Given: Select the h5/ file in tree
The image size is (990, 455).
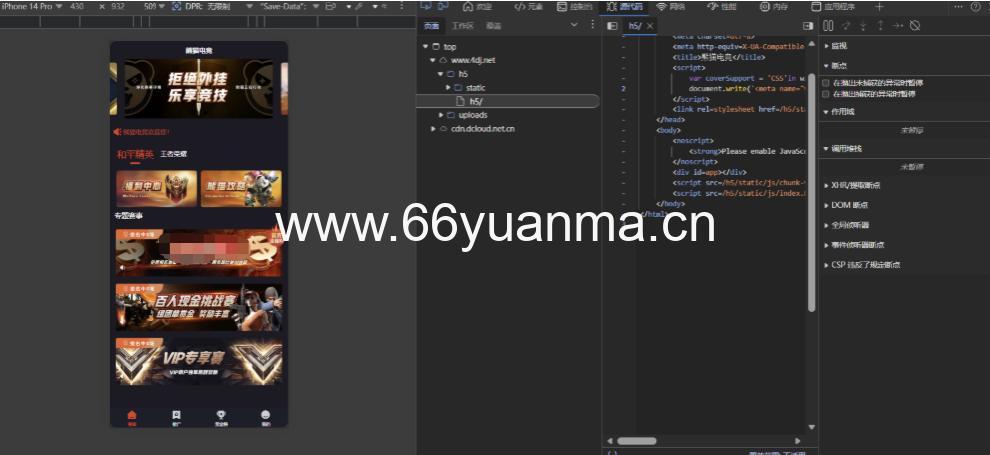Looking at the screenshot, I should 506,101.
